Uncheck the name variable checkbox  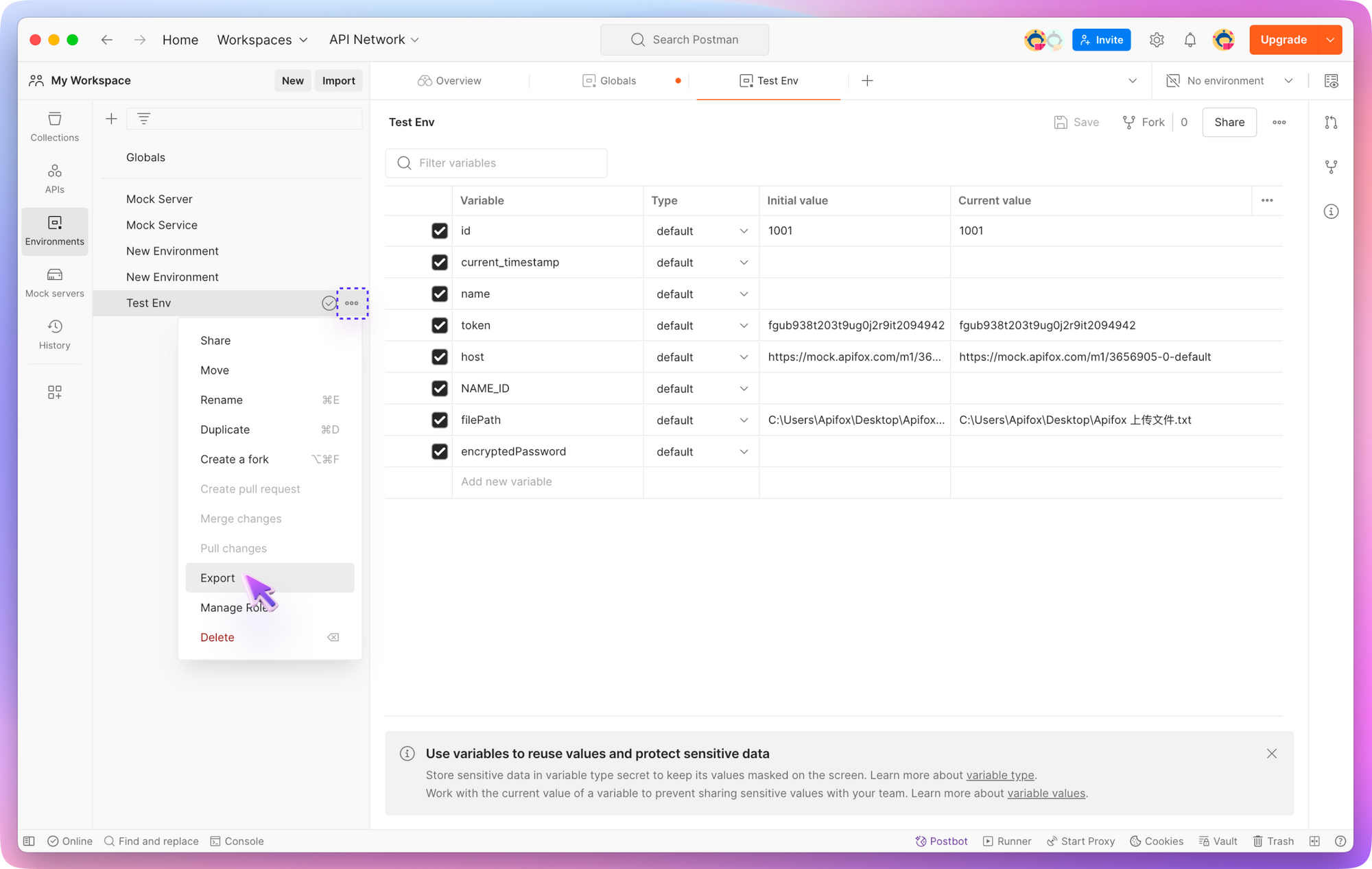pyautogui.click(x=440, y=294)
